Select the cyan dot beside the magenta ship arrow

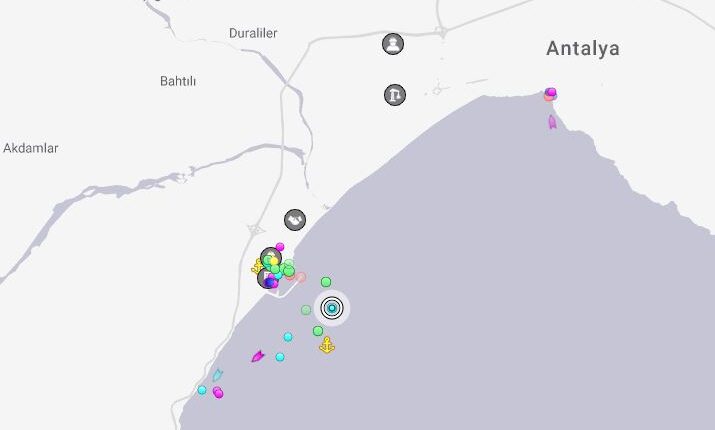point(280,357)
